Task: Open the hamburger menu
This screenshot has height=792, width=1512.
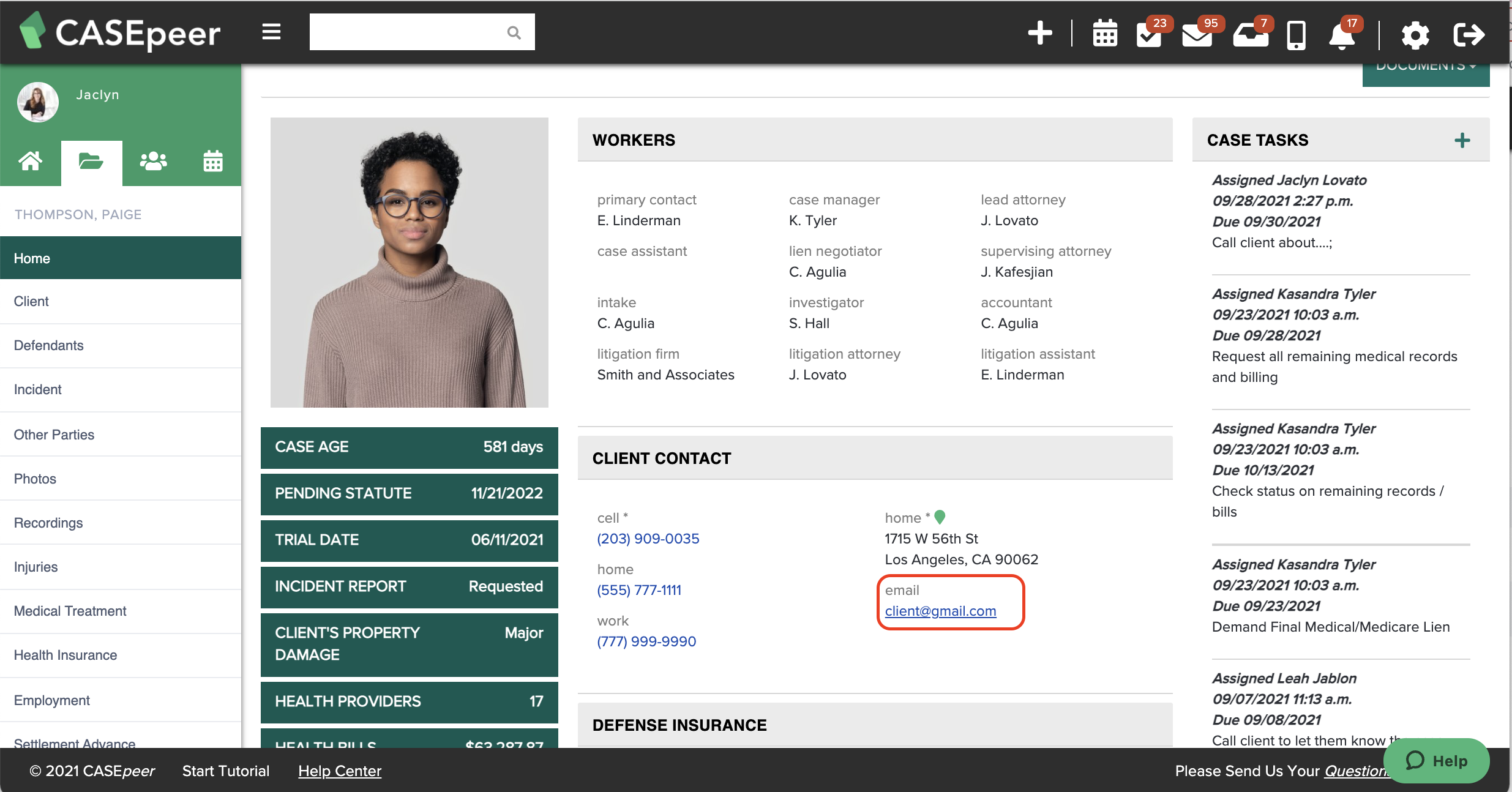Action: pos(271,32)
